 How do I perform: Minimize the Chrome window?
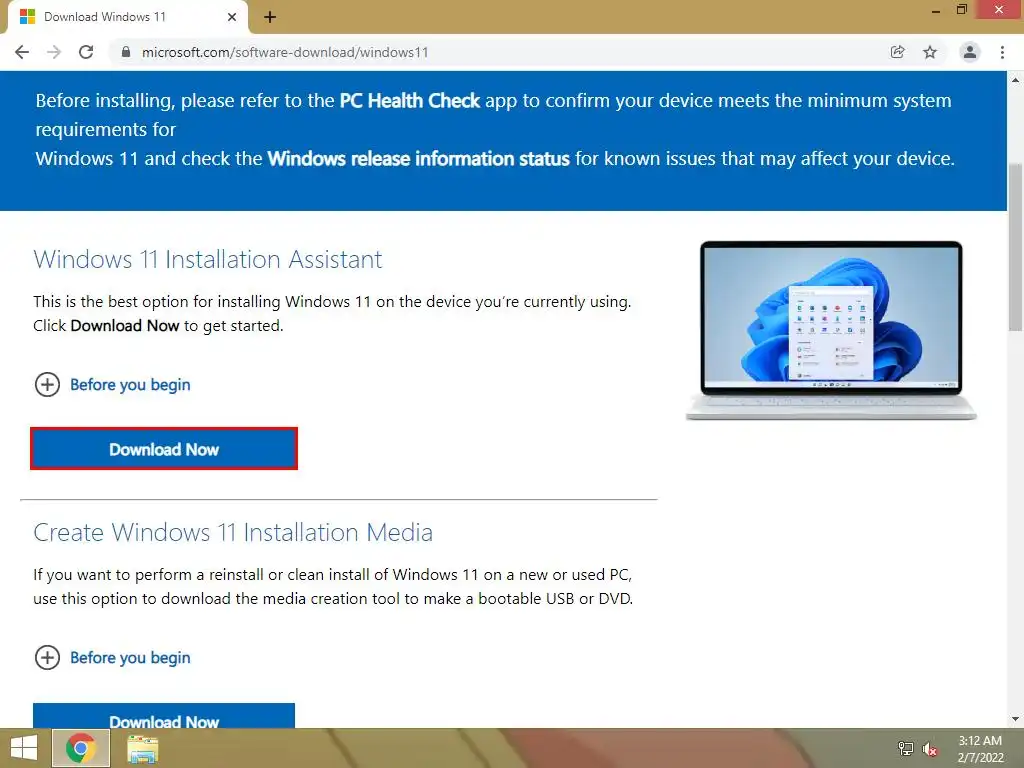pos(936,10)
